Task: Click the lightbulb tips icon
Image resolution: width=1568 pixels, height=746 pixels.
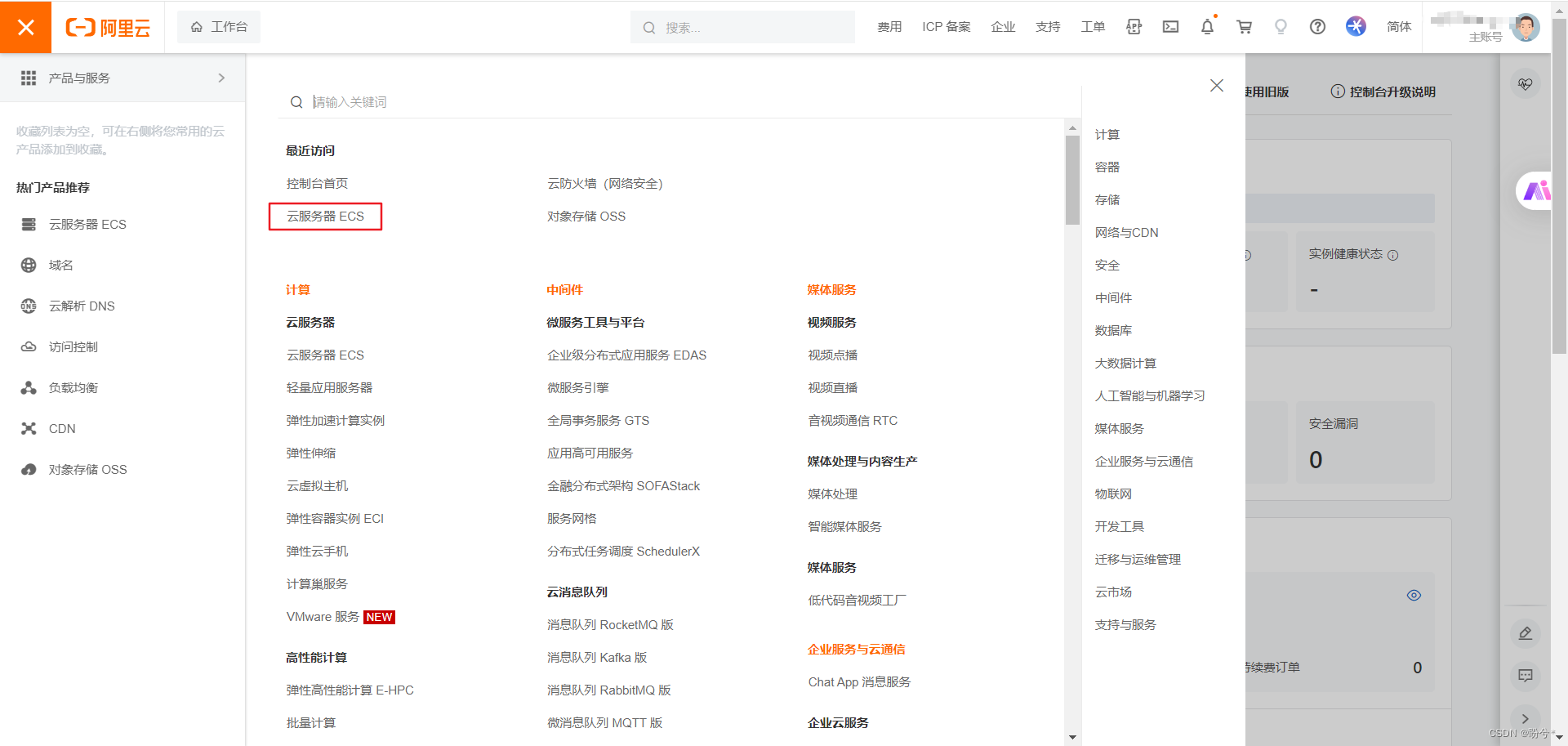Action: 1281,27
